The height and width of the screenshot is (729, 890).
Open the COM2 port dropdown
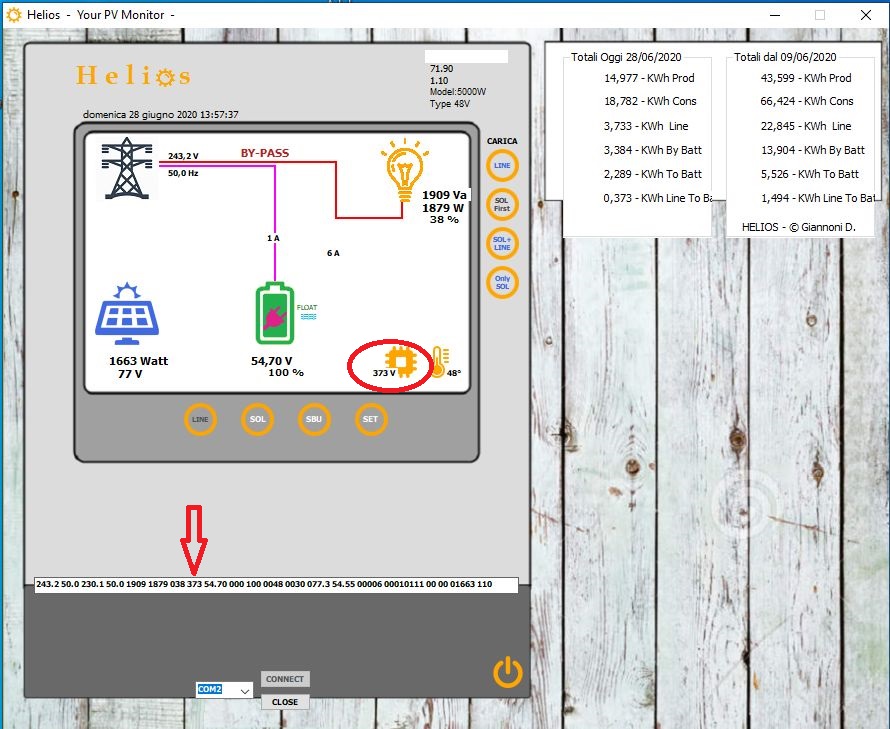point(241,690)
